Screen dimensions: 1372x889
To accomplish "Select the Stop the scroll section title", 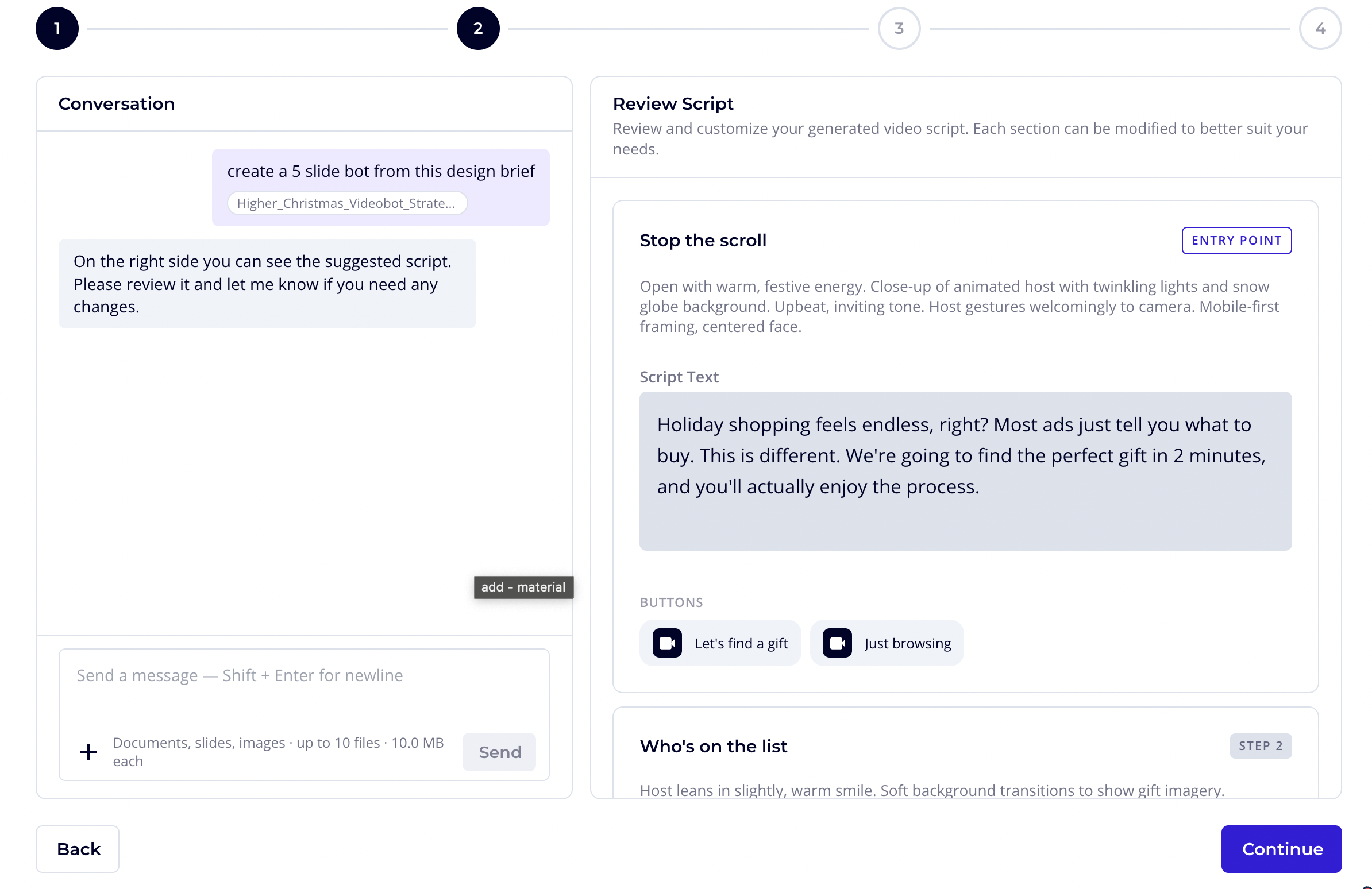I will coord(703,239).
